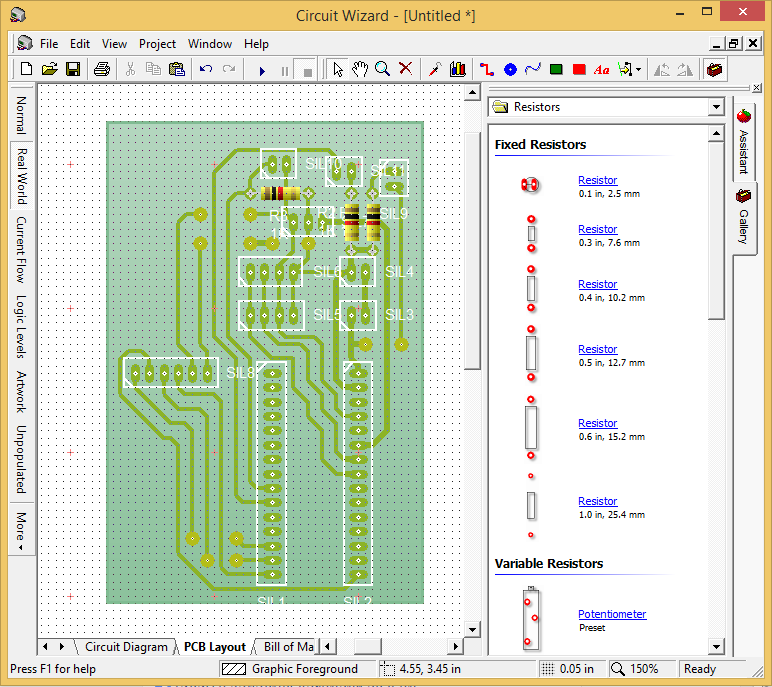Switch to the PCB Layout tab
The image size is (772, 687).
point(215,647)
